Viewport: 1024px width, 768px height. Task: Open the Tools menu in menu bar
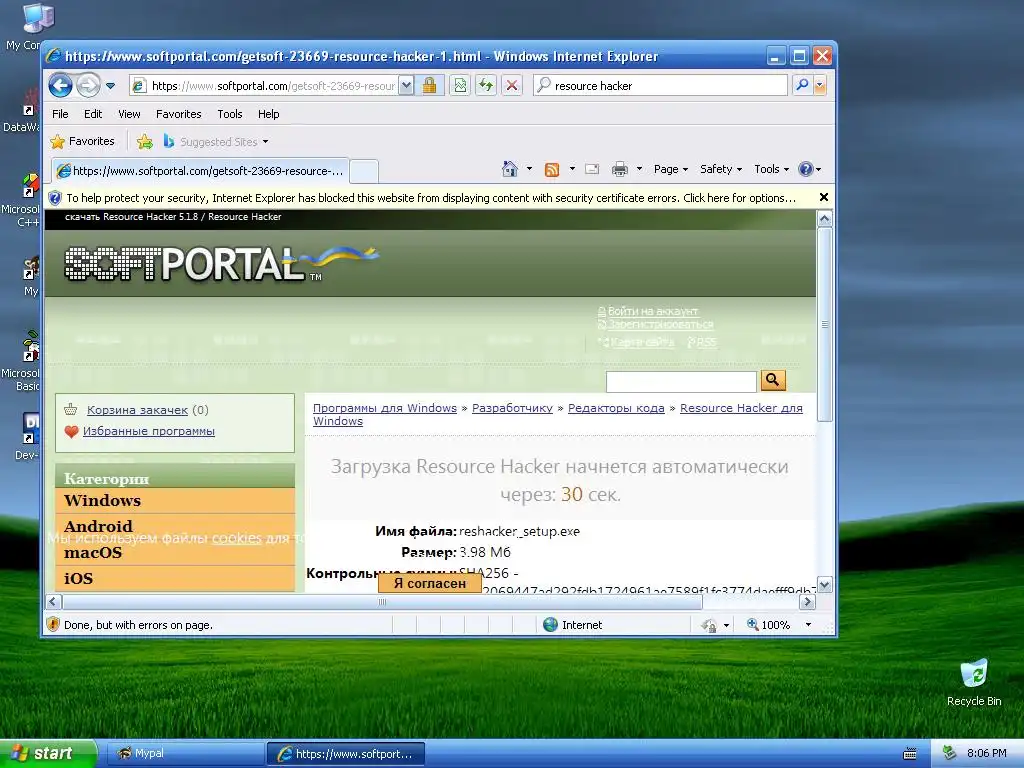pos(229,114)
